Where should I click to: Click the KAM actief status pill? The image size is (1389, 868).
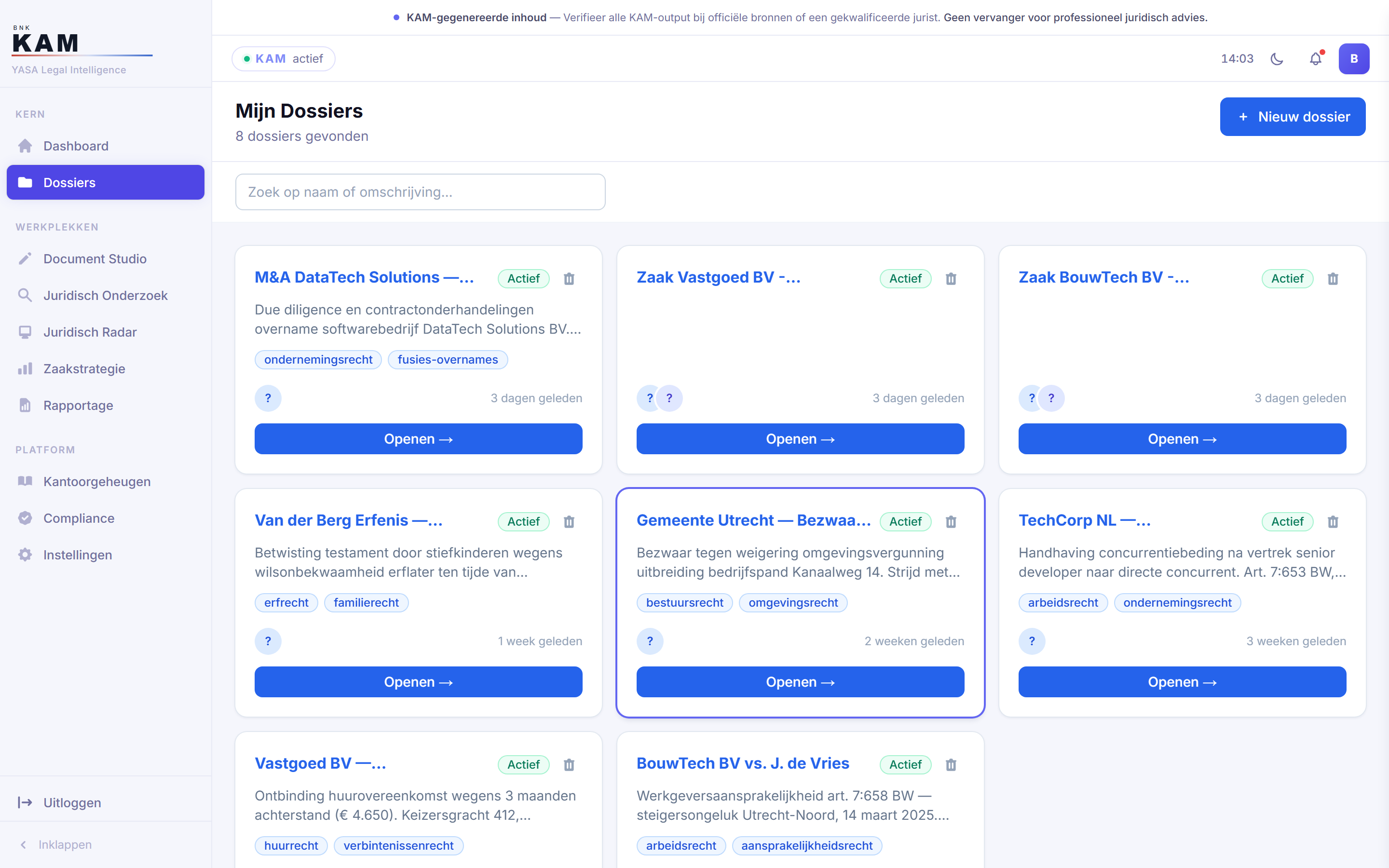tap(284, 58)
